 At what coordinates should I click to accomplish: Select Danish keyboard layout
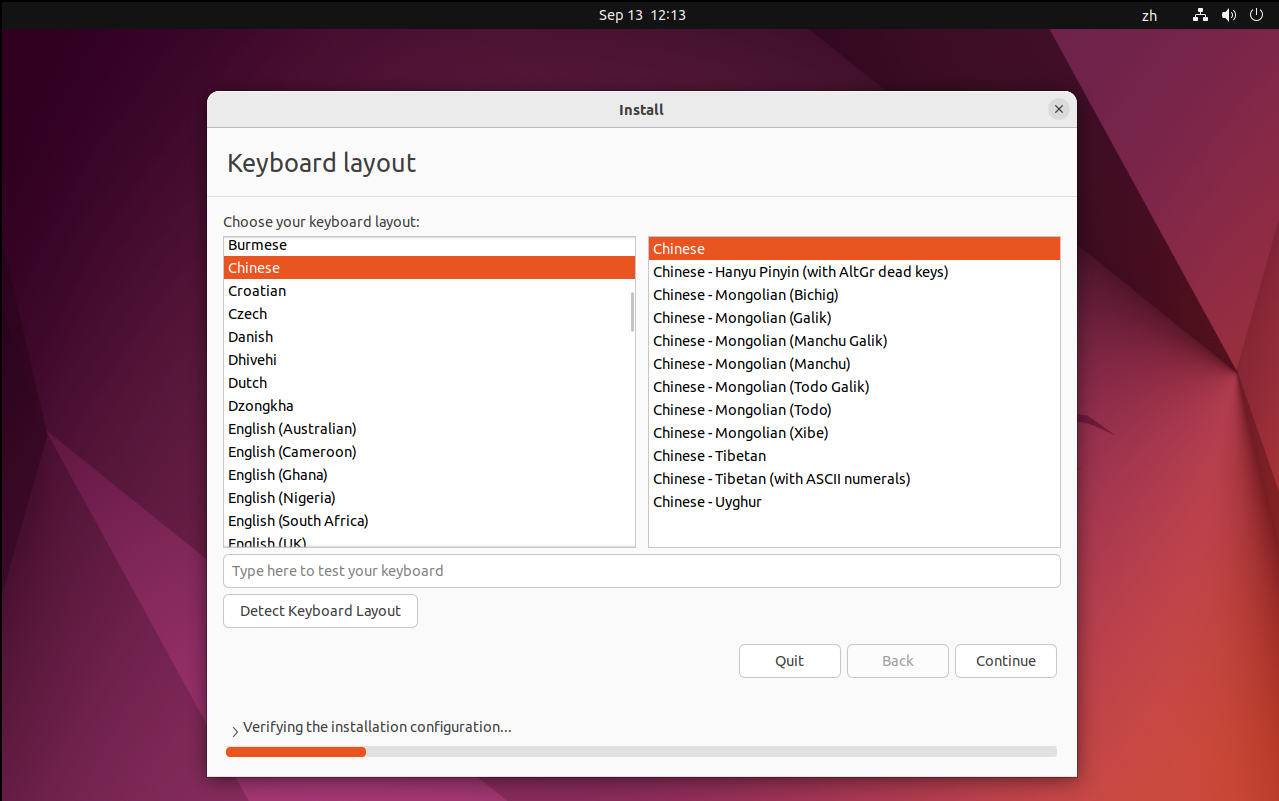429,337
